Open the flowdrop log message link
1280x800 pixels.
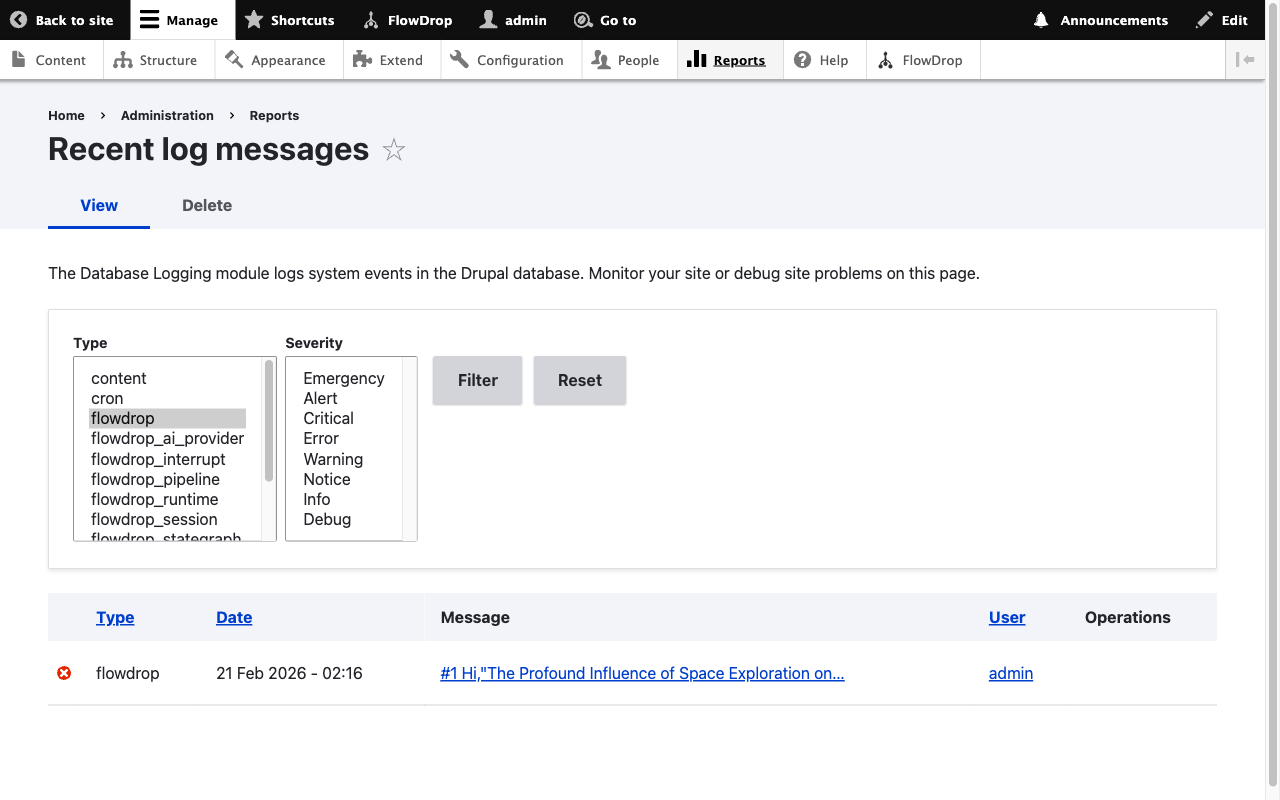[642, 673]
